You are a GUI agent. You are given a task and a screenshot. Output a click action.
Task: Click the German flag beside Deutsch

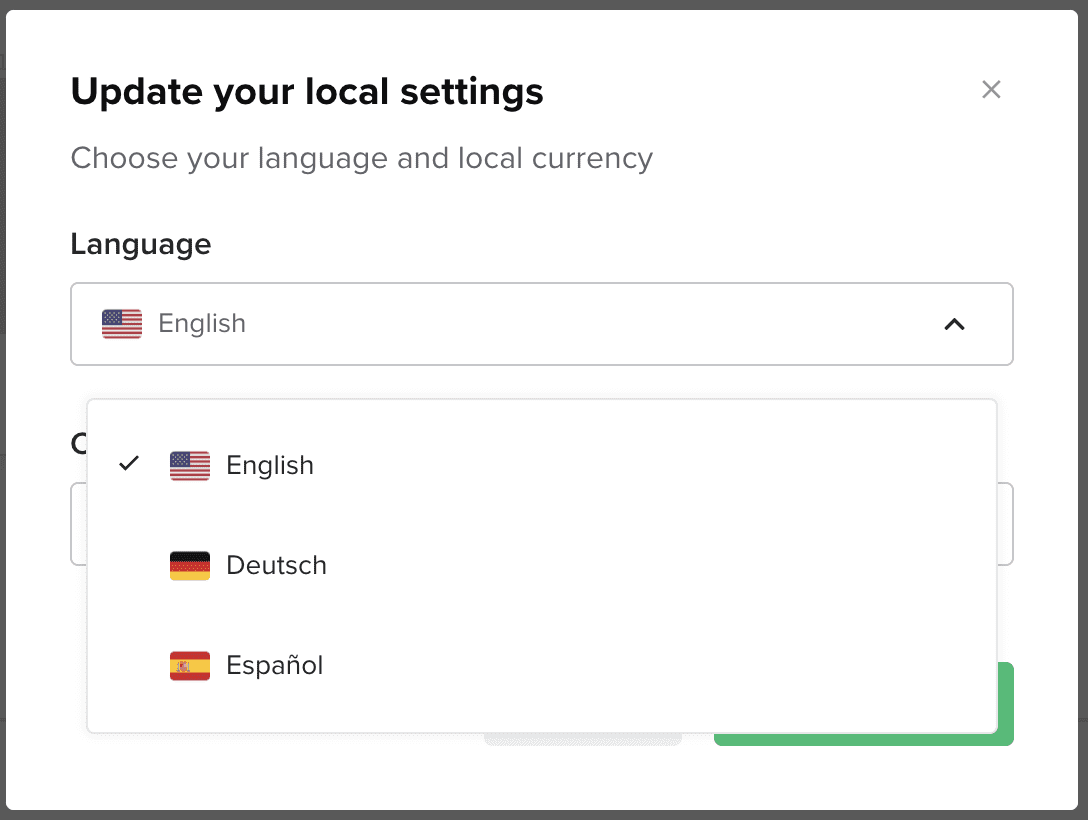[x=190, y=565]
